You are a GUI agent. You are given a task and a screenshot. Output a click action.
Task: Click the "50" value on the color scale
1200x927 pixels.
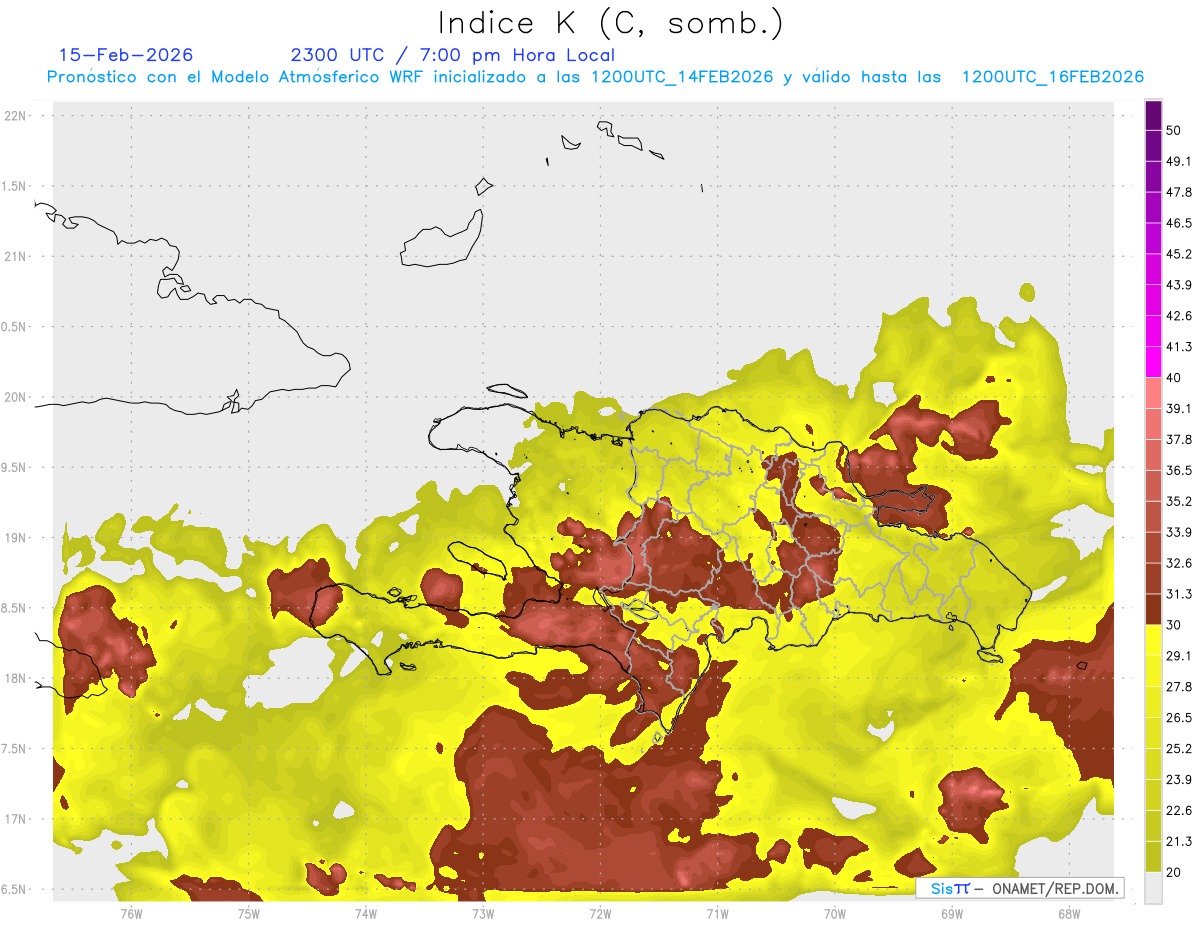(1174, 130)
